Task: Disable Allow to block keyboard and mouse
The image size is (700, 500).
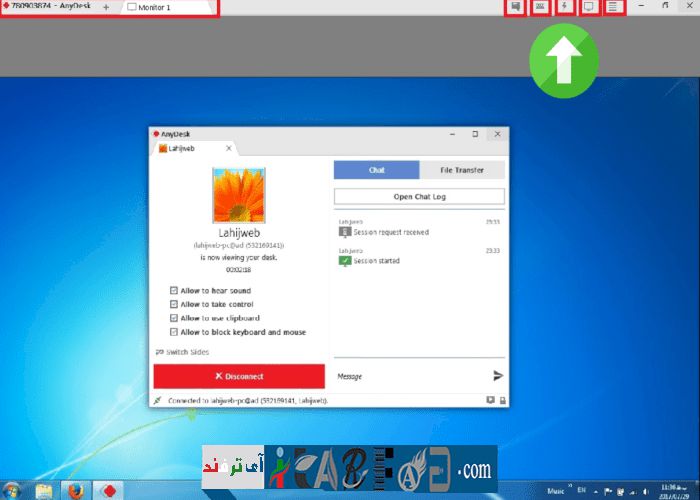Action: 174,332
